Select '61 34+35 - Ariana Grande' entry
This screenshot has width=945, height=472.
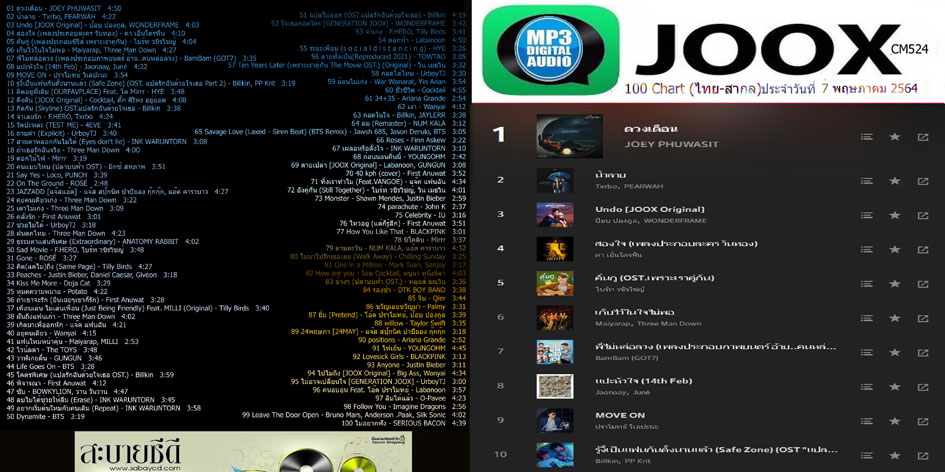click(x=415, y=98)
